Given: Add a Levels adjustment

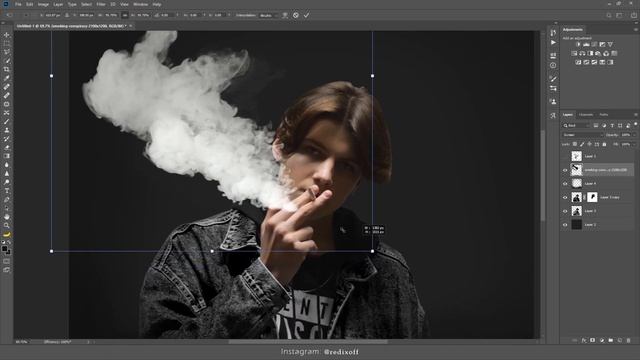Looking at the screenshot, I should [x=586, y=44].
